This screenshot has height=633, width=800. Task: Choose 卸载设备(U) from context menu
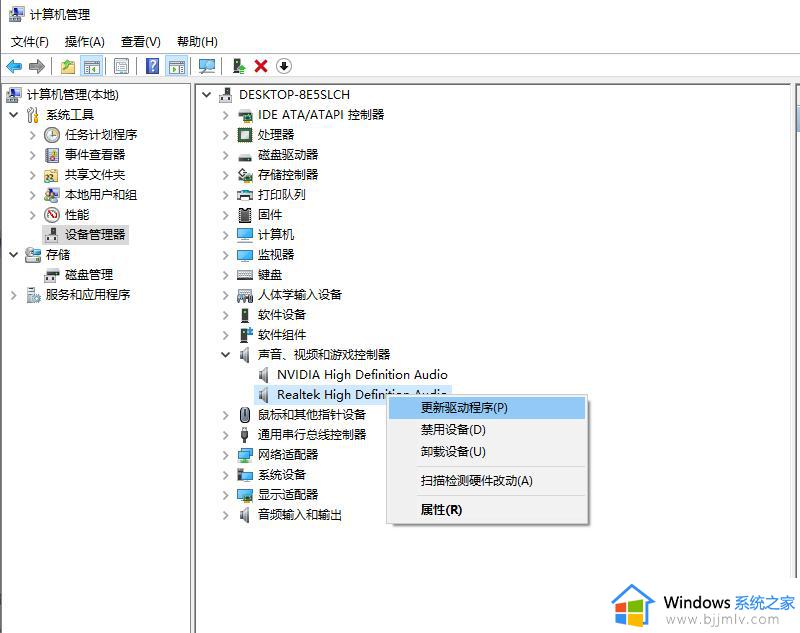click(487, 452)
